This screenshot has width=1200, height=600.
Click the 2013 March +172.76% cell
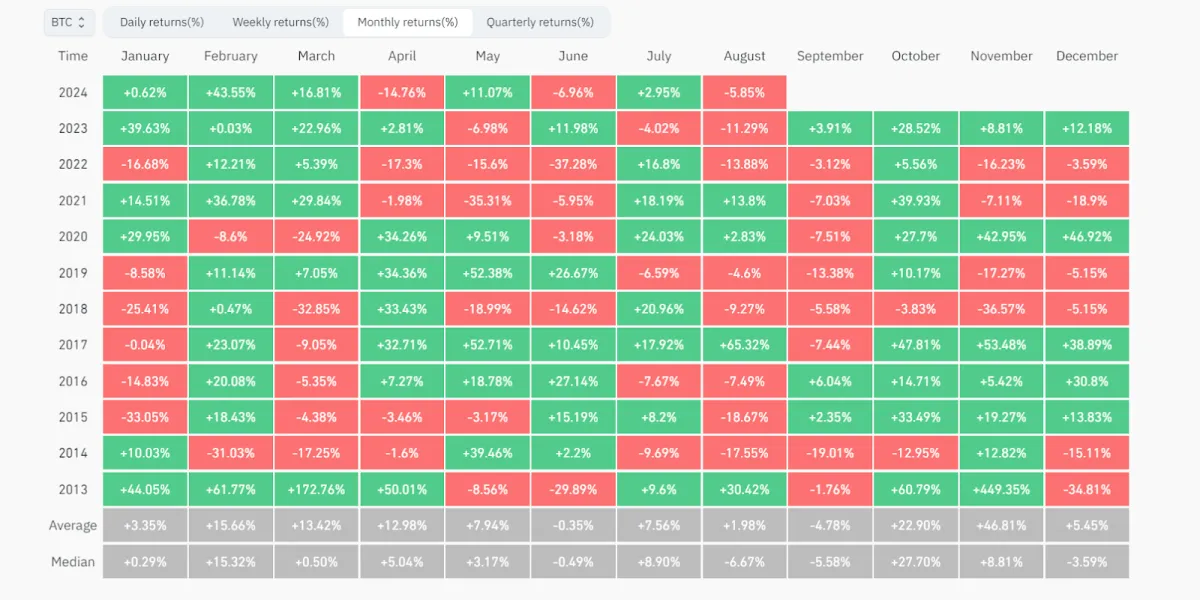[x=316, y=490]
